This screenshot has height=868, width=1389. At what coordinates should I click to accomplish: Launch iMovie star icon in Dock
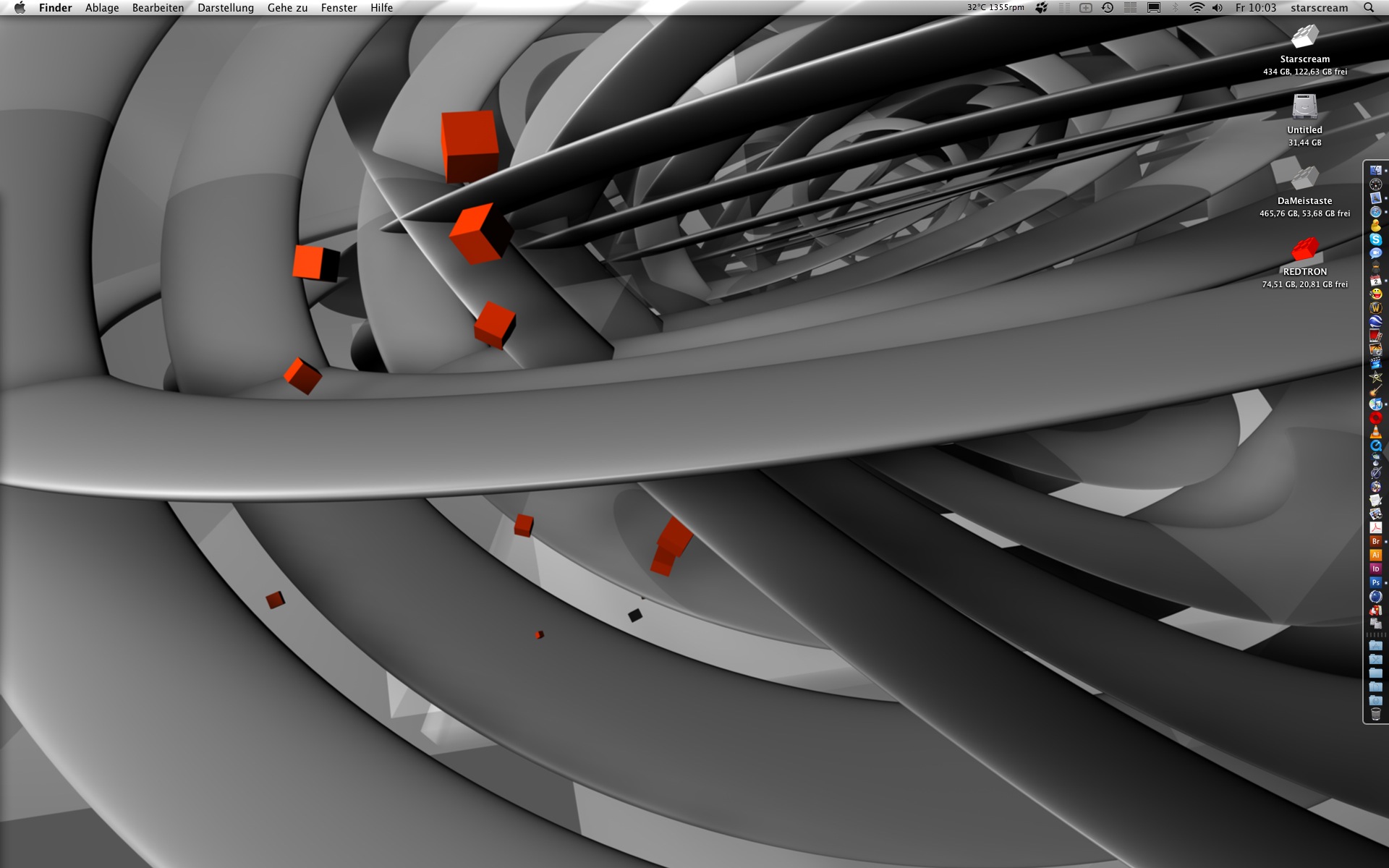[1376, 377]
